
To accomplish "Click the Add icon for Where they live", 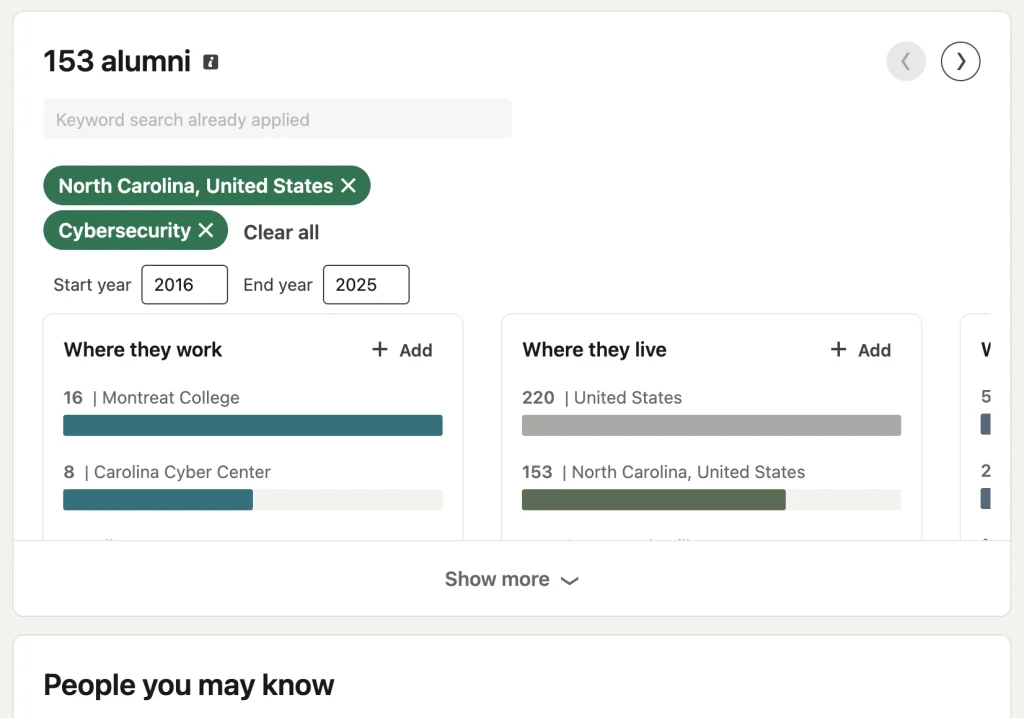I will pyautogui.click(x=860, y=350).
